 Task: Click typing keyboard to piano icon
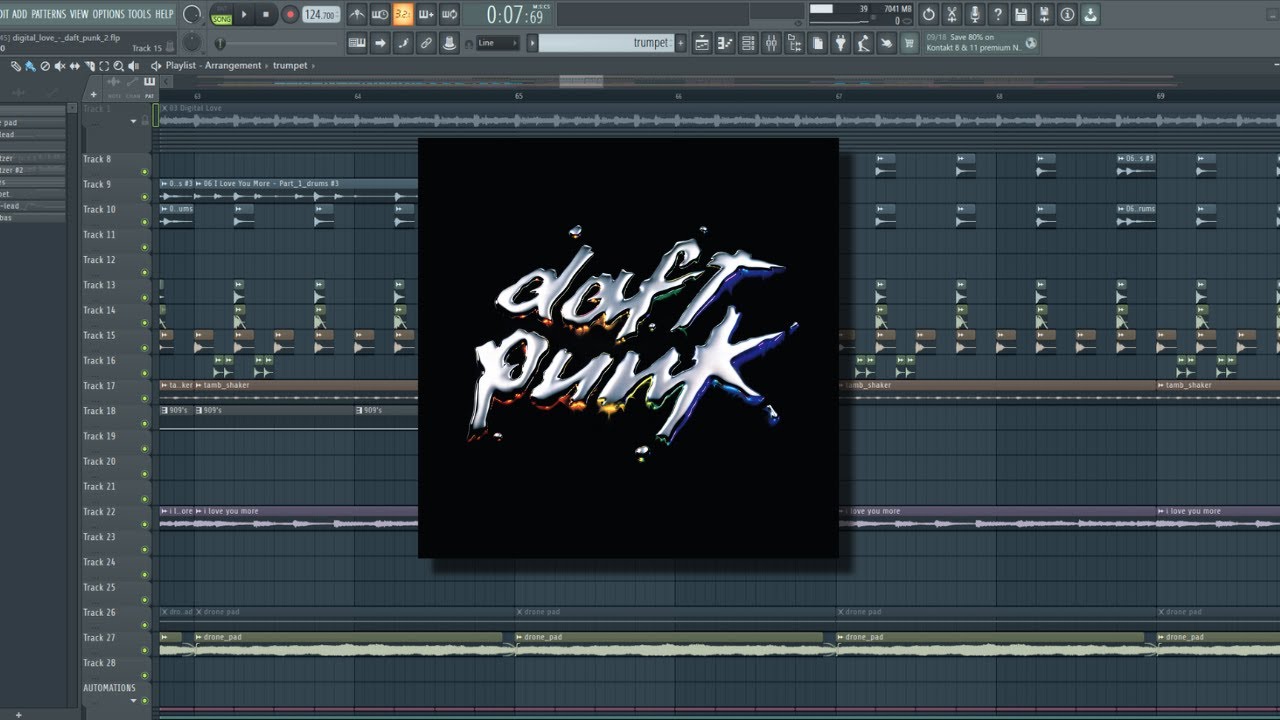click(x=357, y=43)
